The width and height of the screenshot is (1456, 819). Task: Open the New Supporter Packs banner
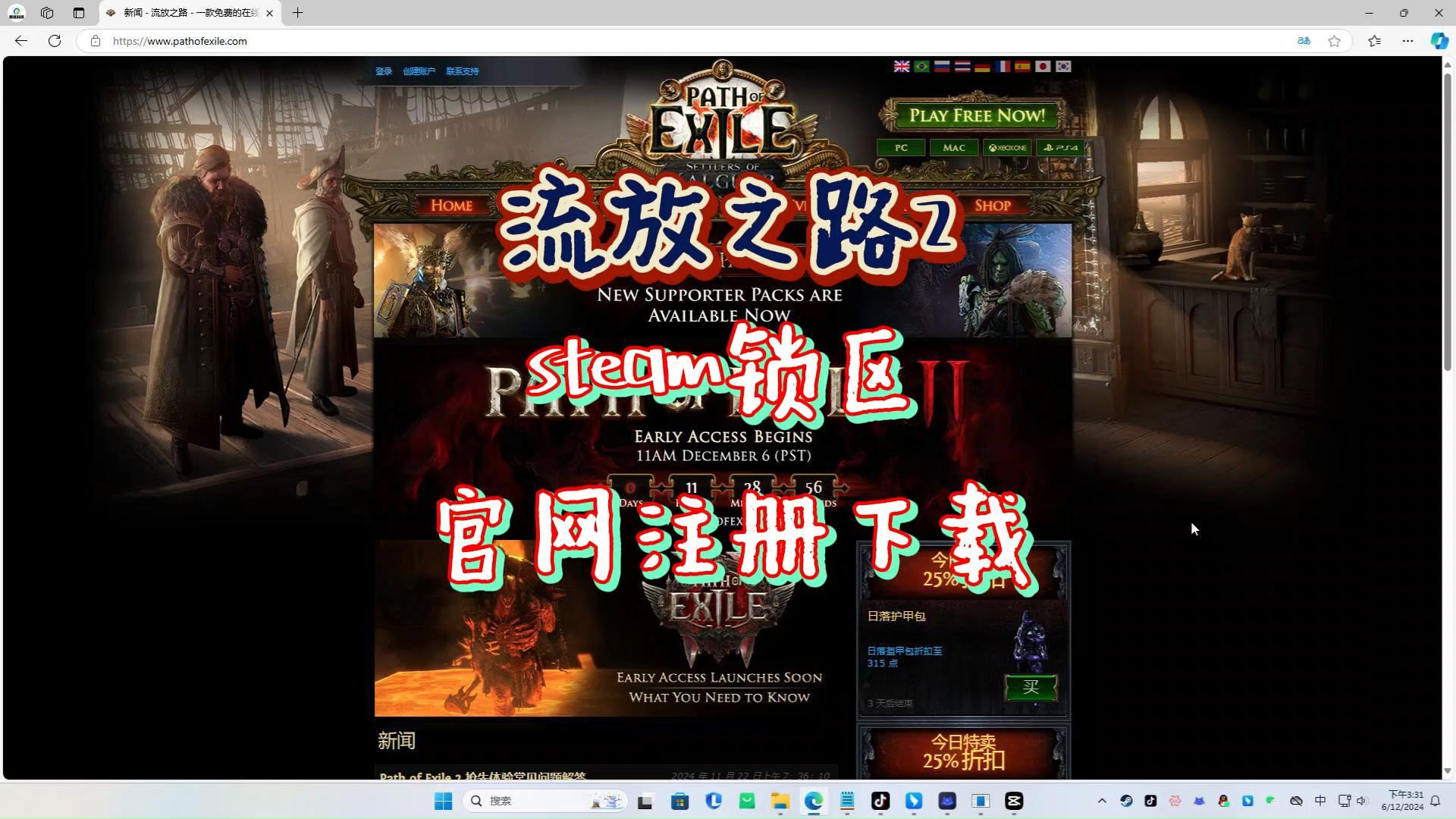point(722,281)
